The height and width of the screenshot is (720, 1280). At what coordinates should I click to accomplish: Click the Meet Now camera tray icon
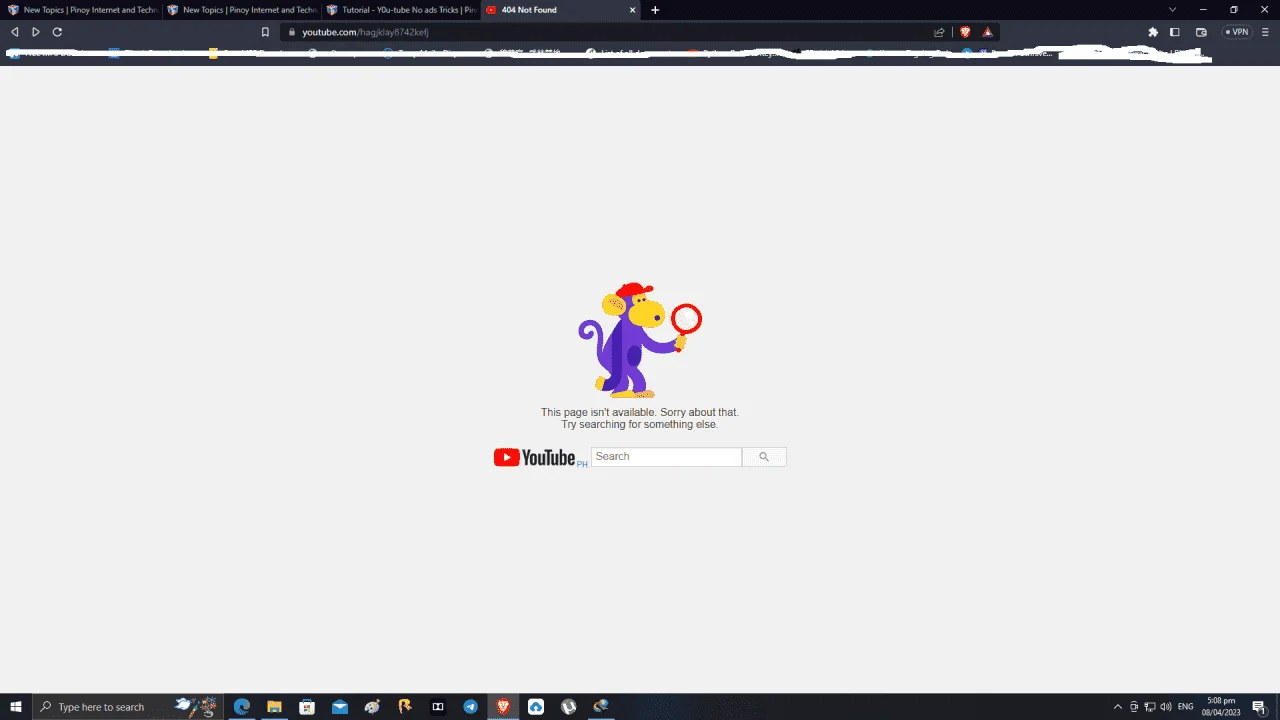(1134, 707)
